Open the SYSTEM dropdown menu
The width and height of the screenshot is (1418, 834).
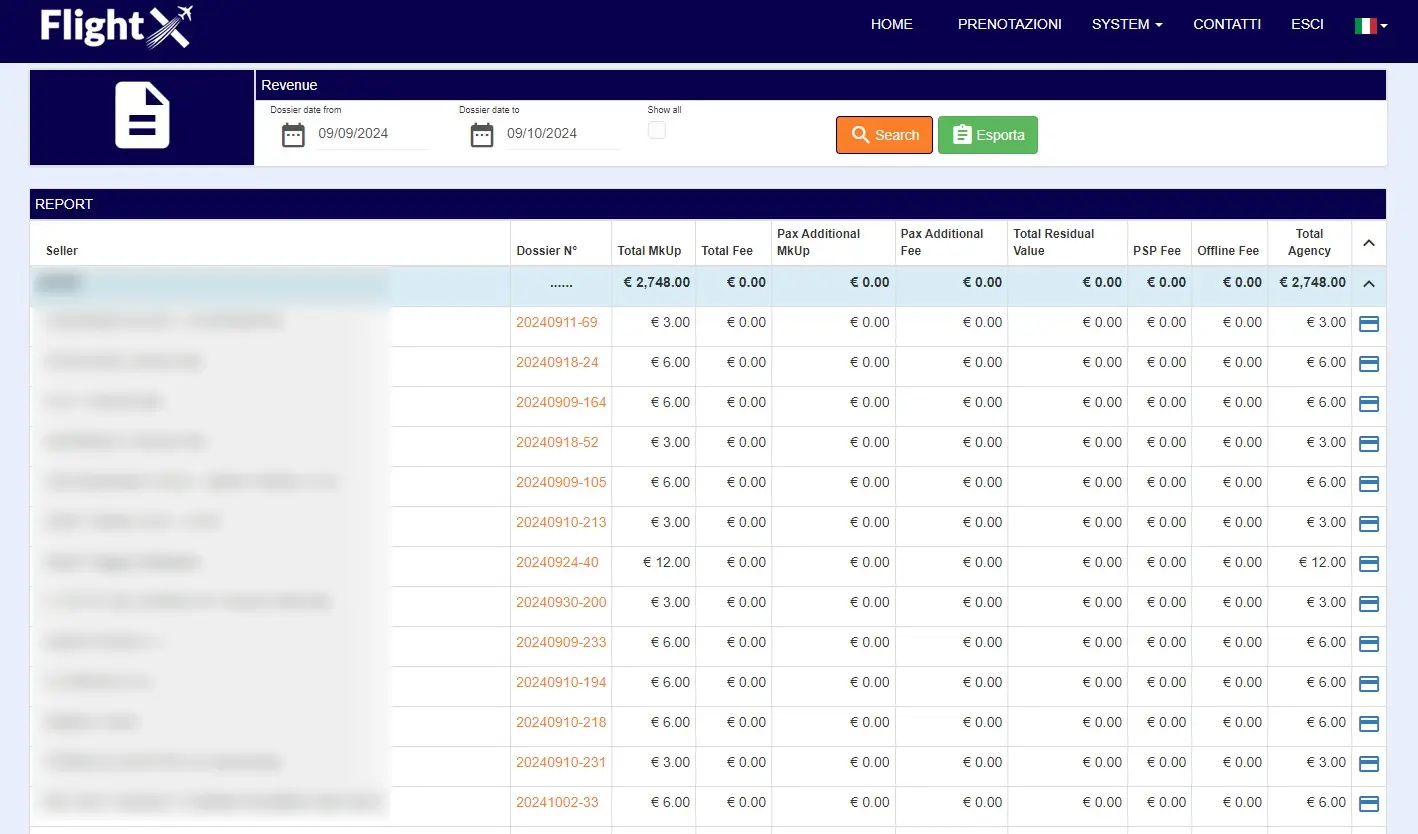coord(1126,24)
